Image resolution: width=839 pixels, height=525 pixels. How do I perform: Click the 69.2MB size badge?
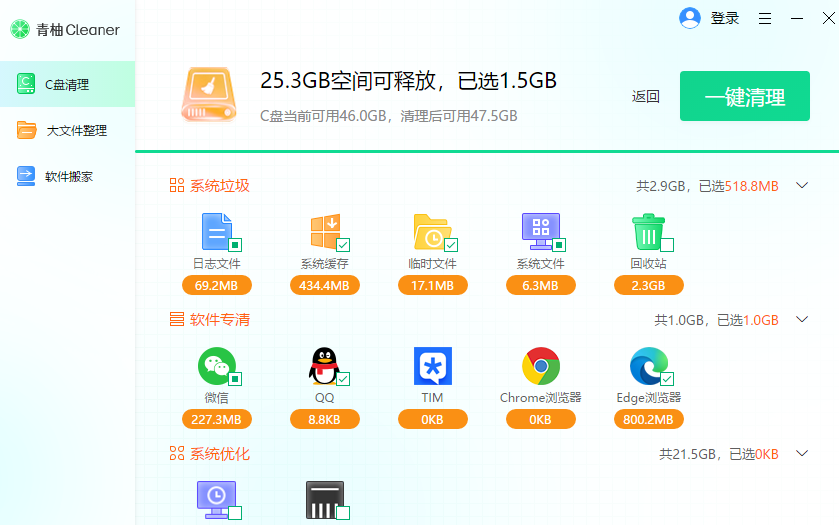(x=217, y=285)
